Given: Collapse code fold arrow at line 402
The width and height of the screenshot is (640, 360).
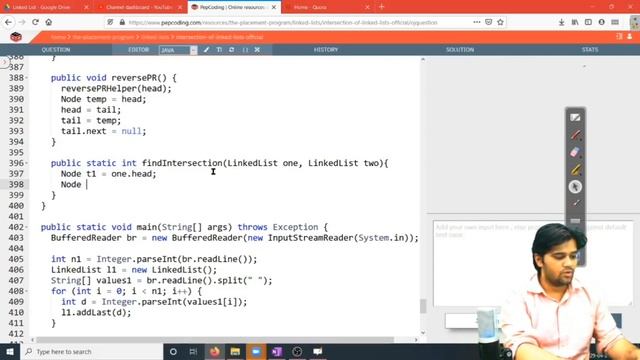Looking at the screenshot, I should tap(27, 227).
